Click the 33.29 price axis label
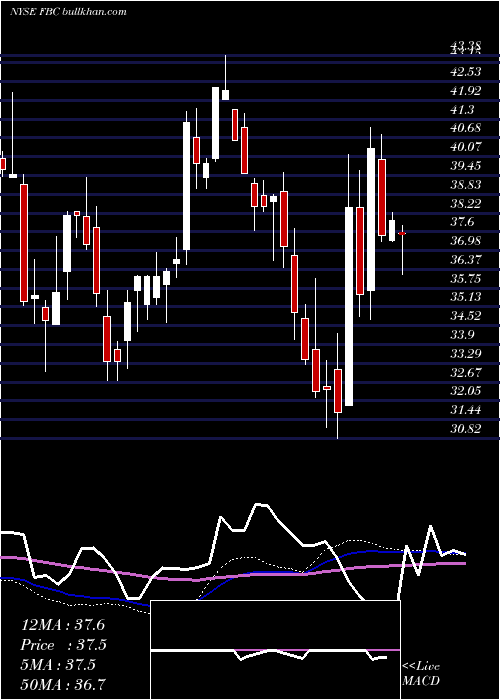 coord(466,354)
